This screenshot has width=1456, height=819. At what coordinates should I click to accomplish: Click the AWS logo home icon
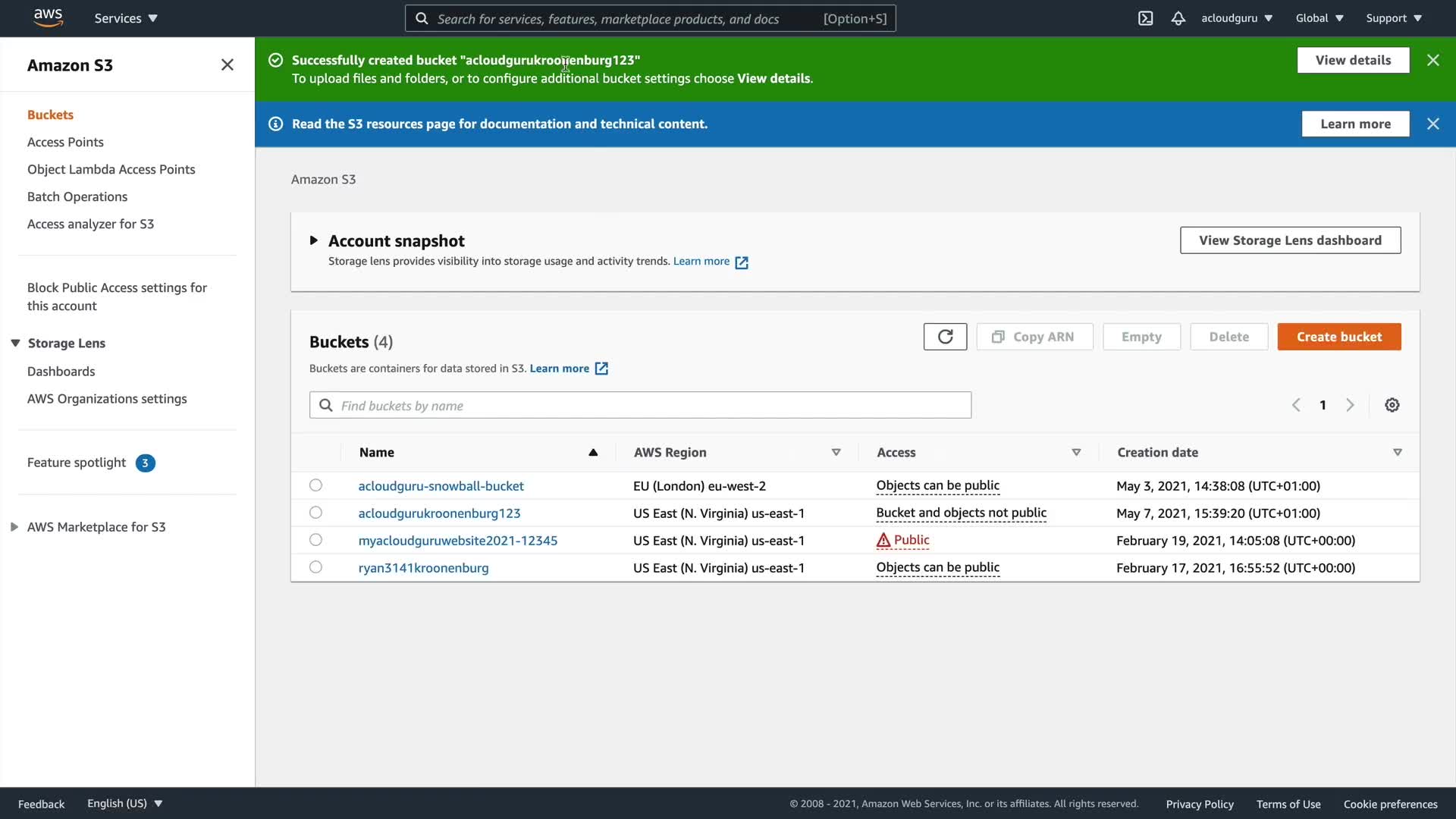pos(48,17)
